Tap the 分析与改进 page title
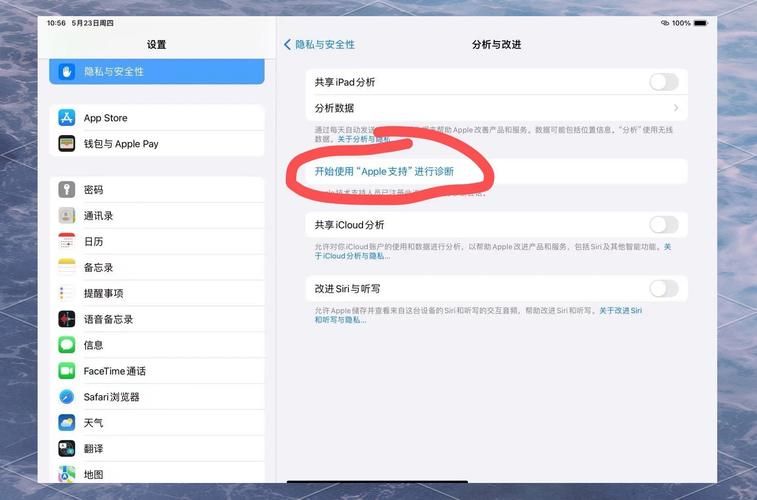This screenshot has height=500, width=757. 496,44
